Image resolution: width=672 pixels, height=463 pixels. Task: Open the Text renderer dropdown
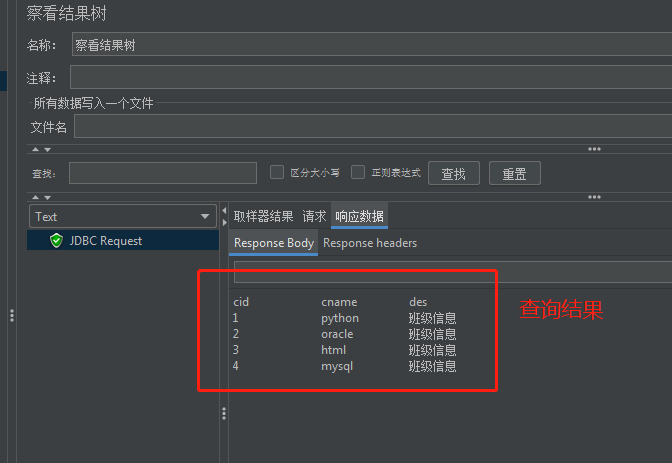coord(123,216)
